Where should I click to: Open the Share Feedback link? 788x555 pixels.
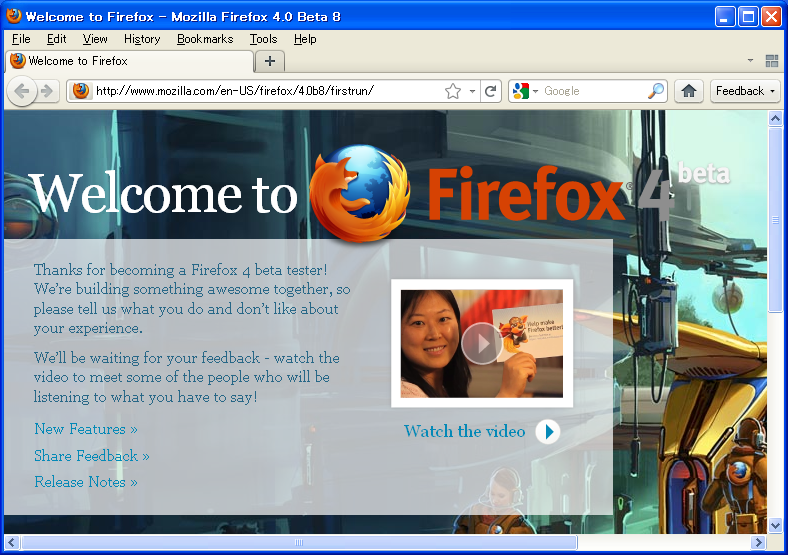92,456
